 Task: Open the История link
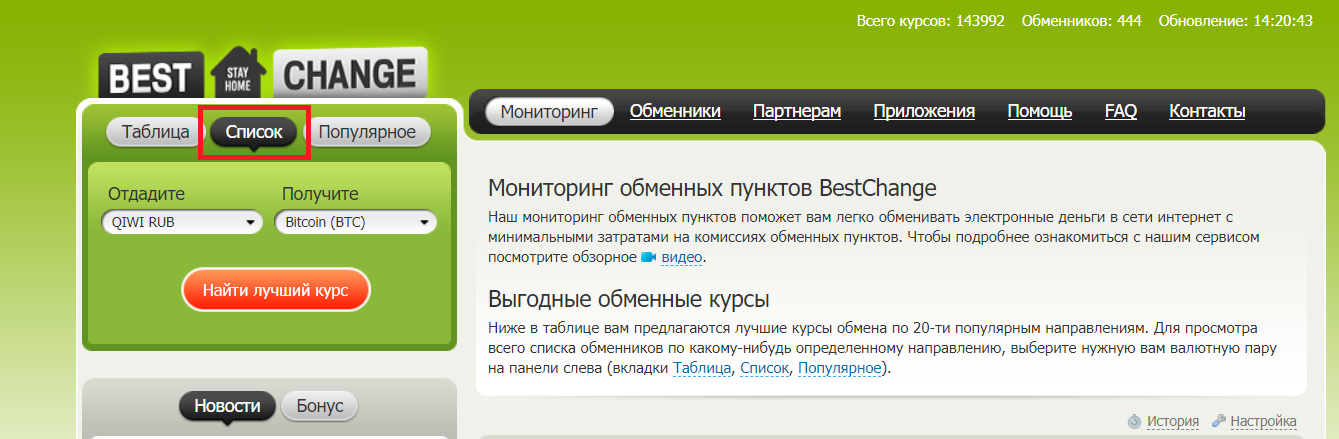pos(1173,421)
